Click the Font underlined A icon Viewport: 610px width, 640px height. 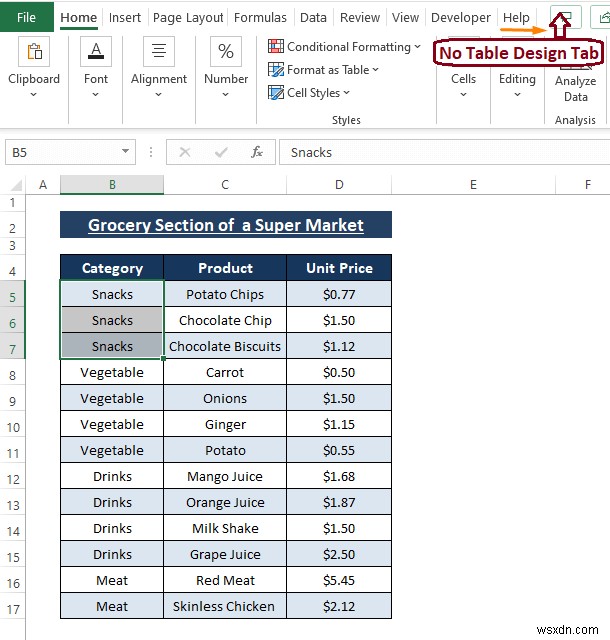tap(96, 51)
